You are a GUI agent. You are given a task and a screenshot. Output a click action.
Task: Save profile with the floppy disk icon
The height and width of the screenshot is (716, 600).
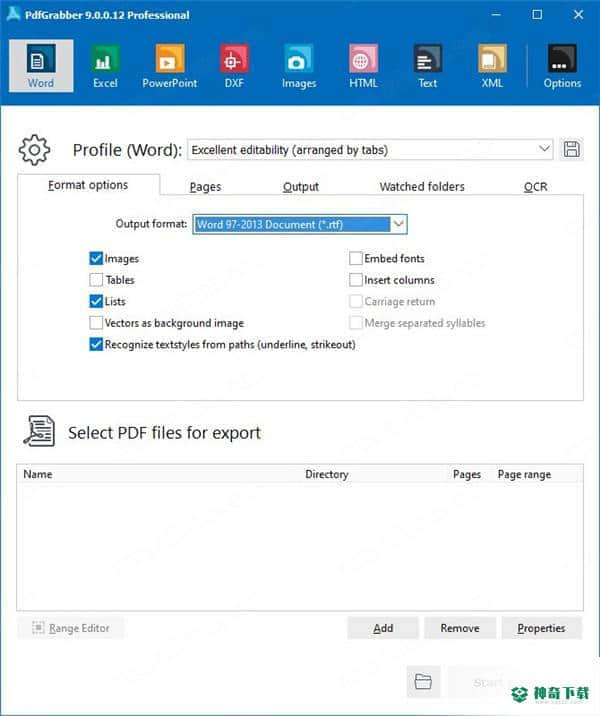click(571, 149)
